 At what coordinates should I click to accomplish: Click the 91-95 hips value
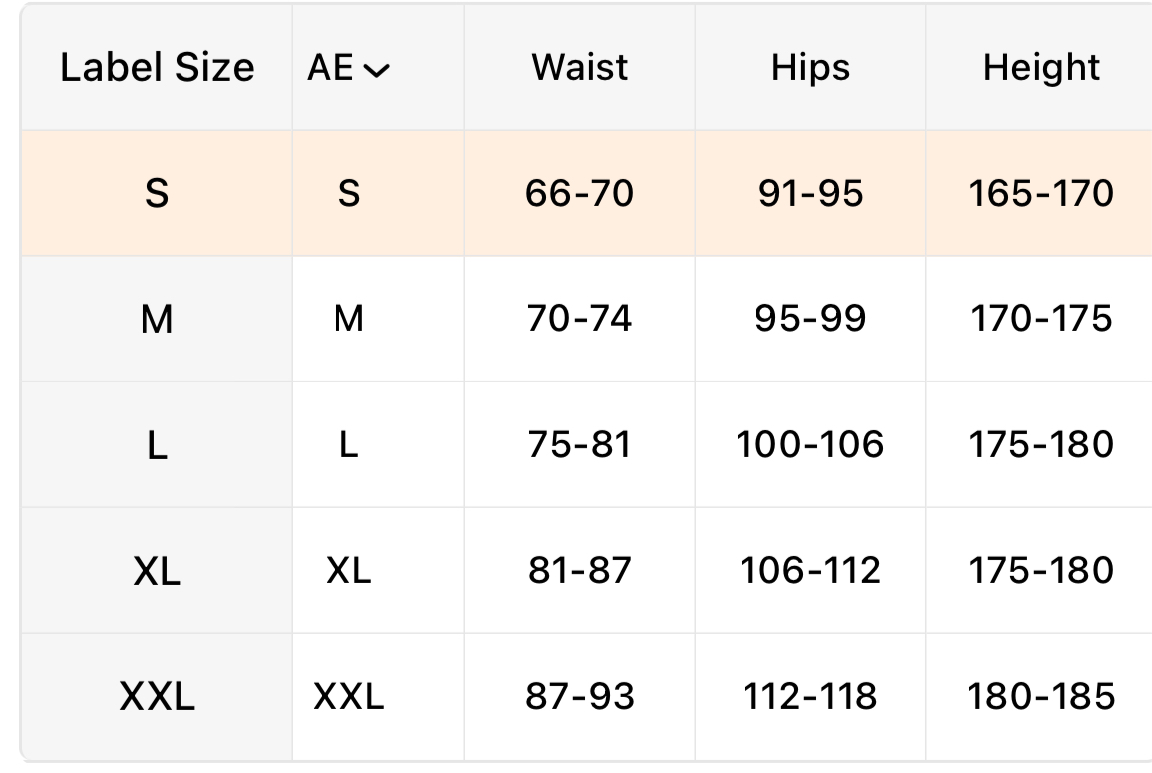point(810,193)
